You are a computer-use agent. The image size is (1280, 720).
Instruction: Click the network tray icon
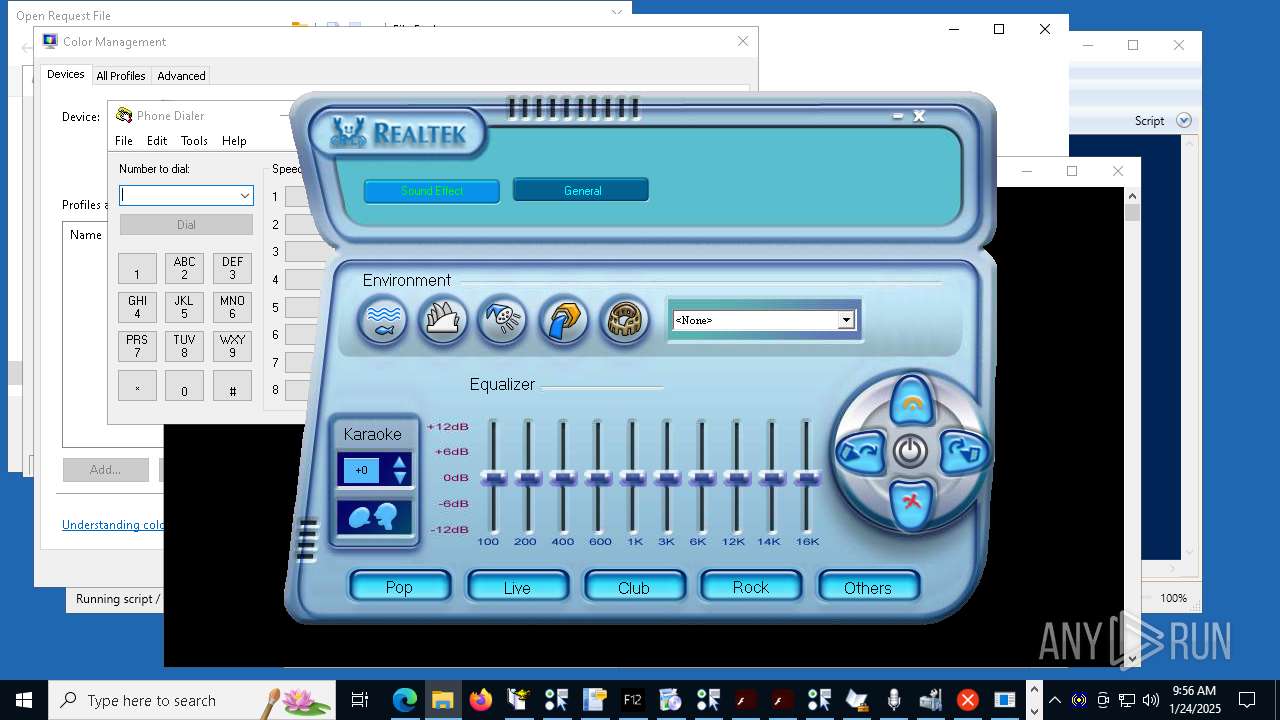(1126, 700)
